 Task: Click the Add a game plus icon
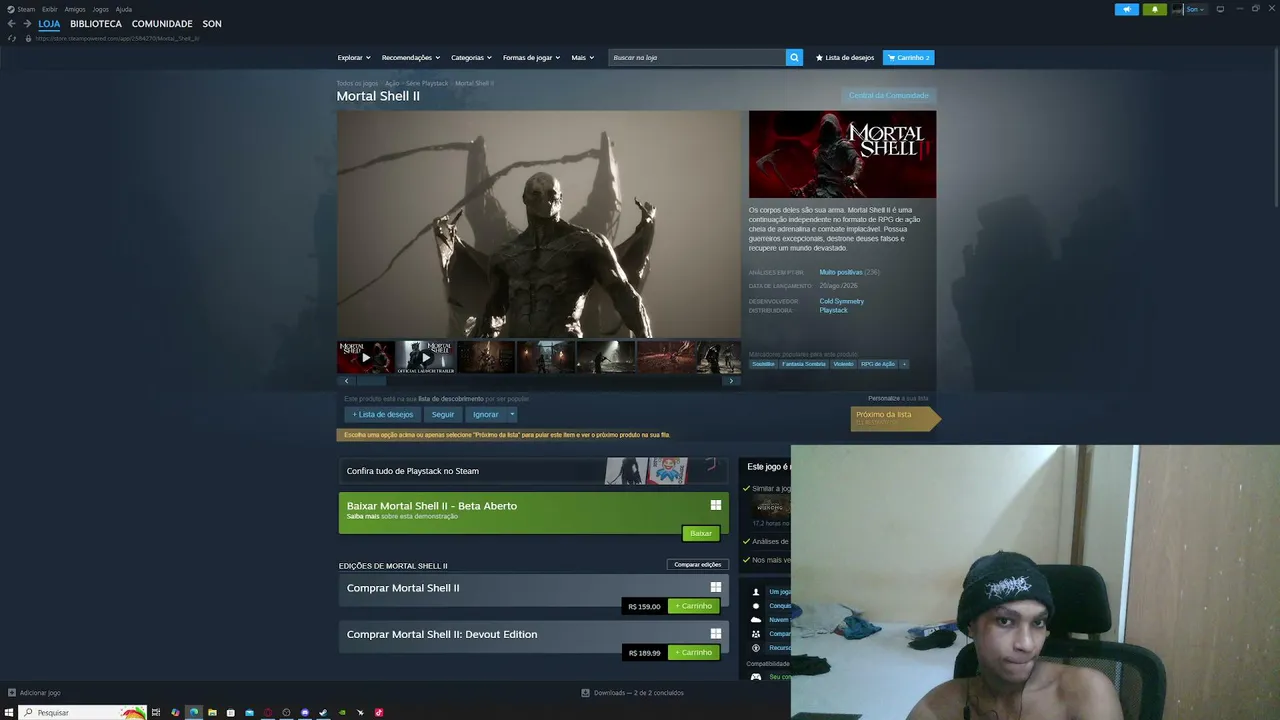coord(12,692)
